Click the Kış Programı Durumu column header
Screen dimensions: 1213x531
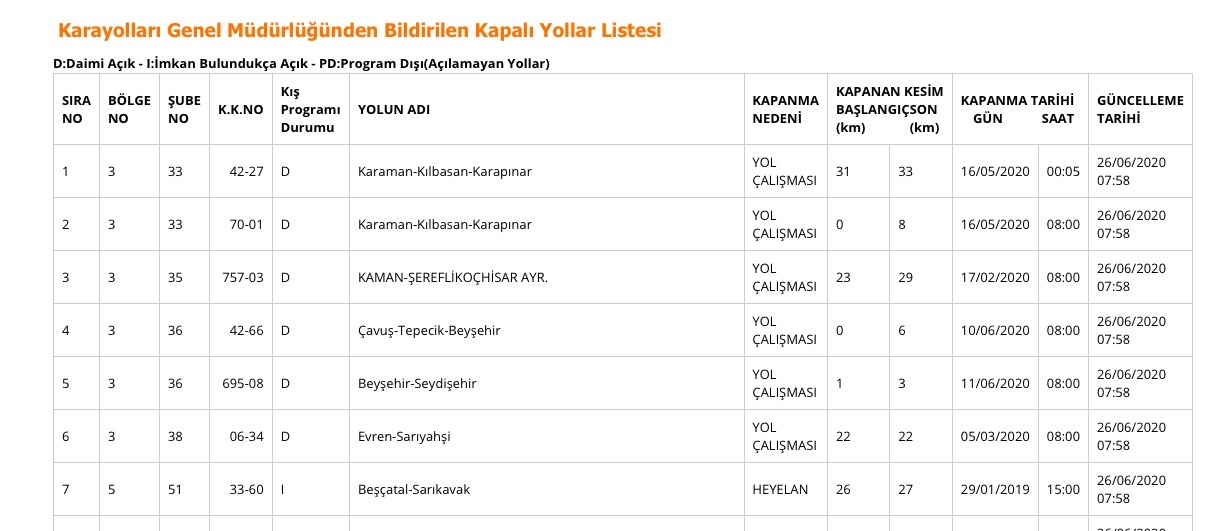click(310, 109)
